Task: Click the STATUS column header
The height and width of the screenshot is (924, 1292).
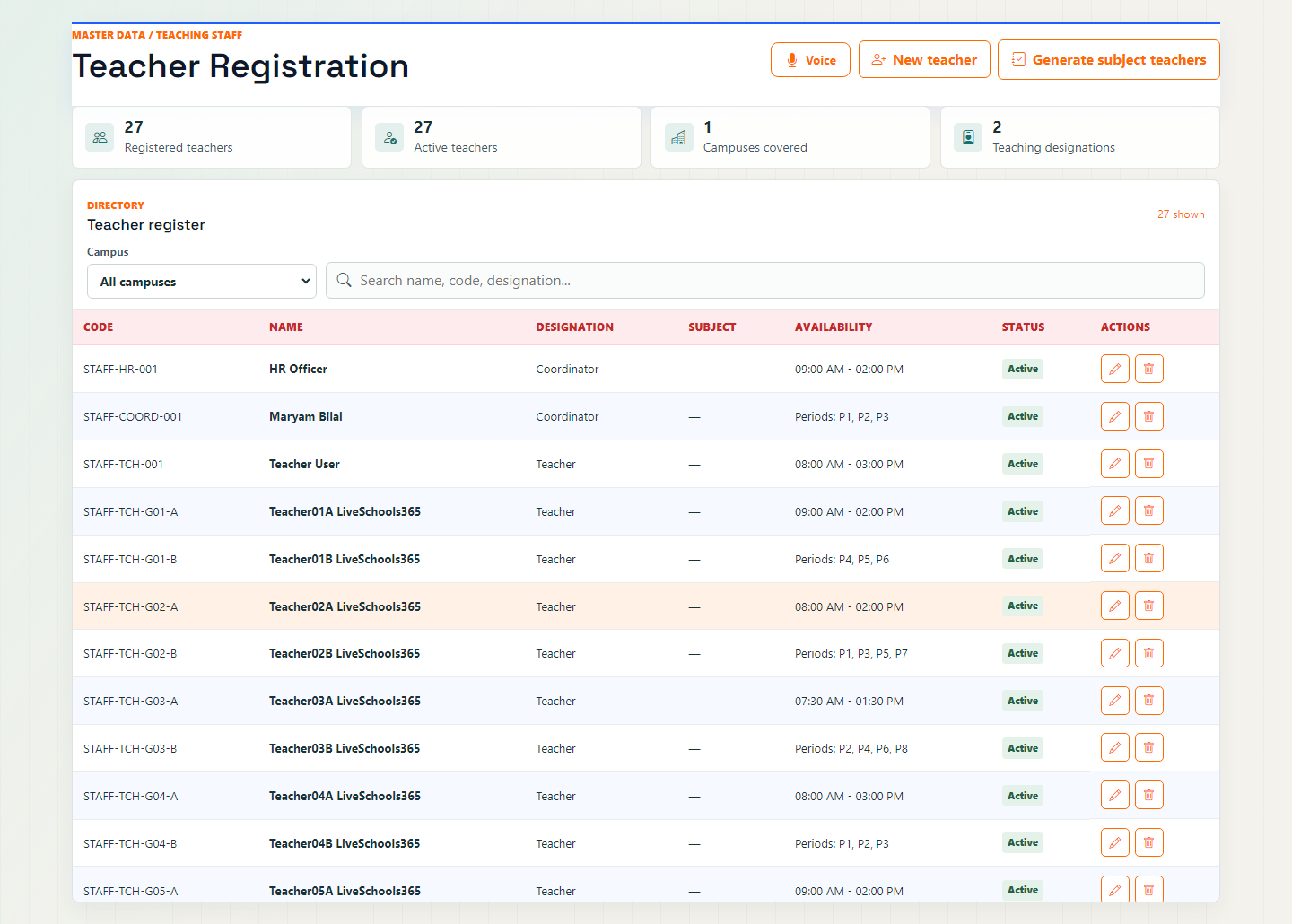Action: click(1023, 327)
